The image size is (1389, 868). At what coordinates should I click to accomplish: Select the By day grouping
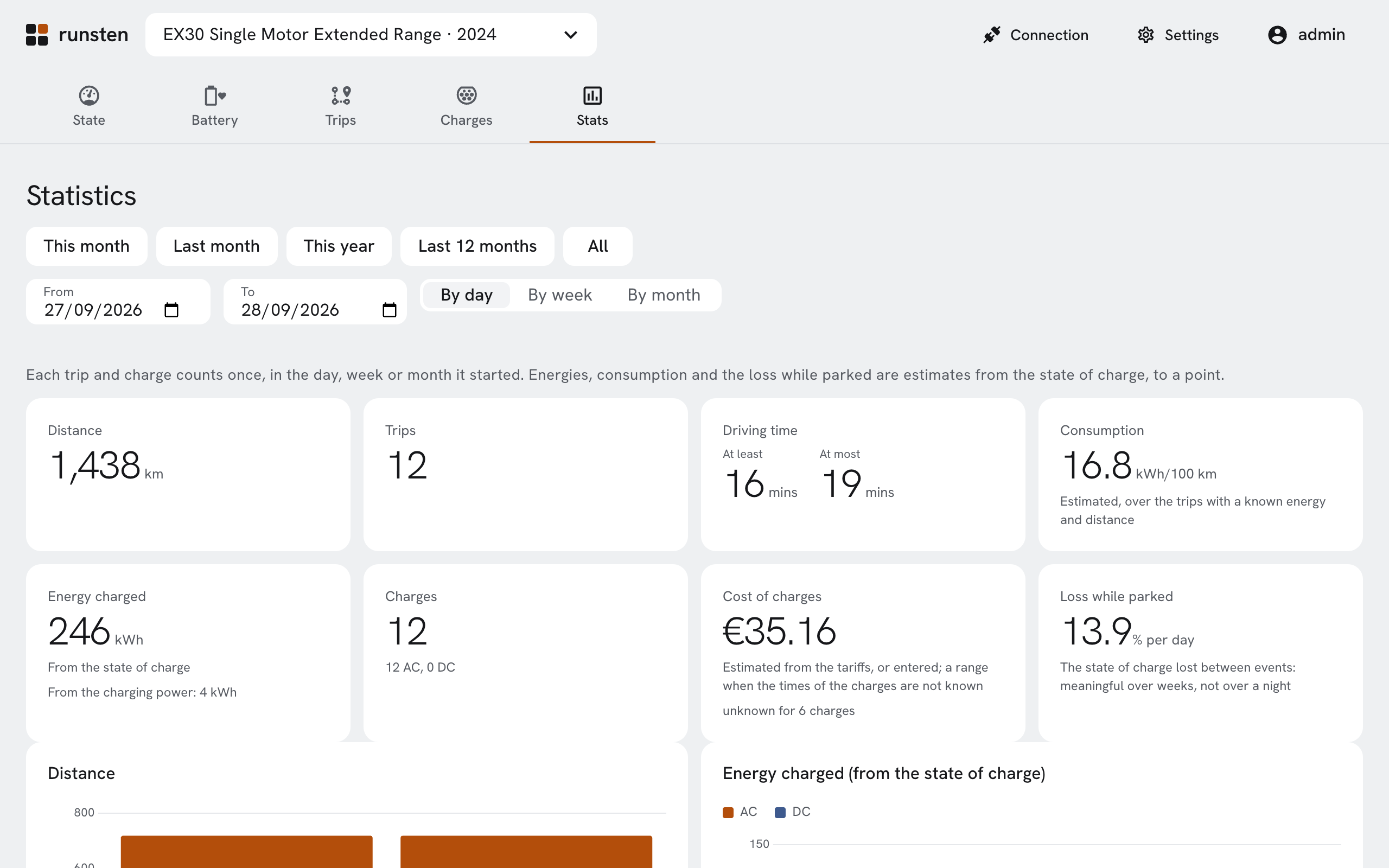[467, 295]
